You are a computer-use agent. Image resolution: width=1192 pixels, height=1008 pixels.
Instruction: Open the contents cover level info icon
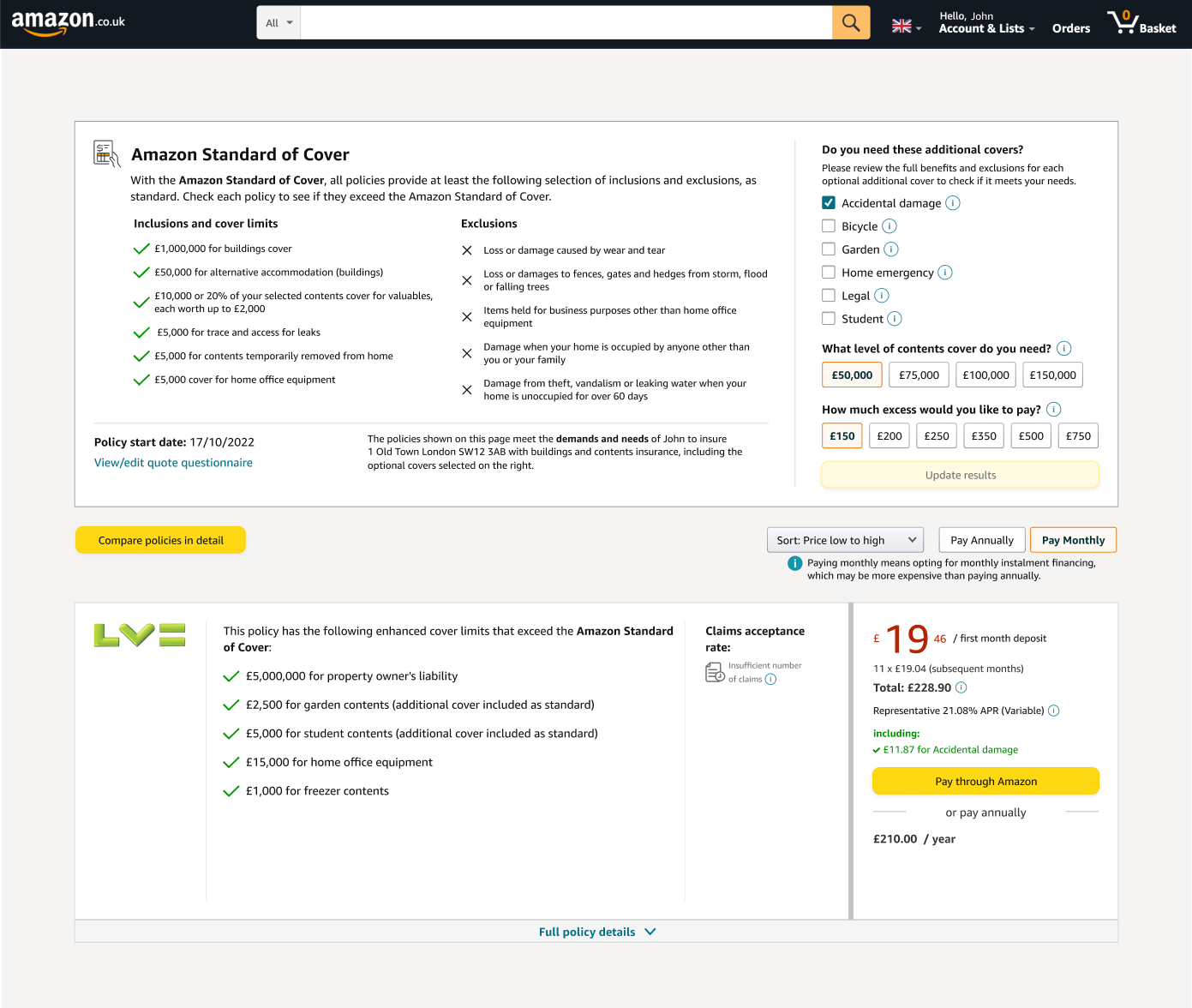[1063, 348]
